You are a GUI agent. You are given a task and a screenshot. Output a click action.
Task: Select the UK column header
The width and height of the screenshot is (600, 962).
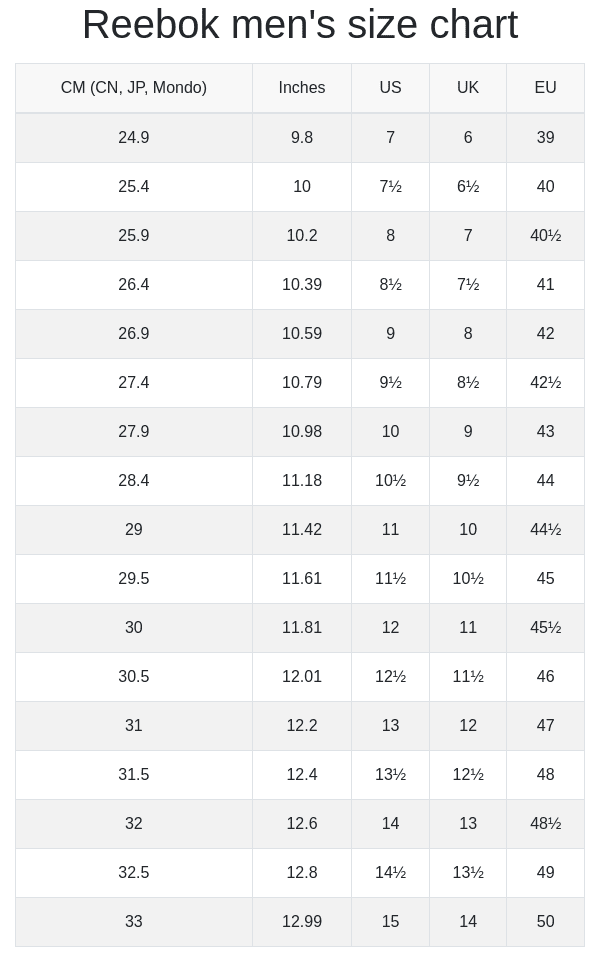point(468,88)
